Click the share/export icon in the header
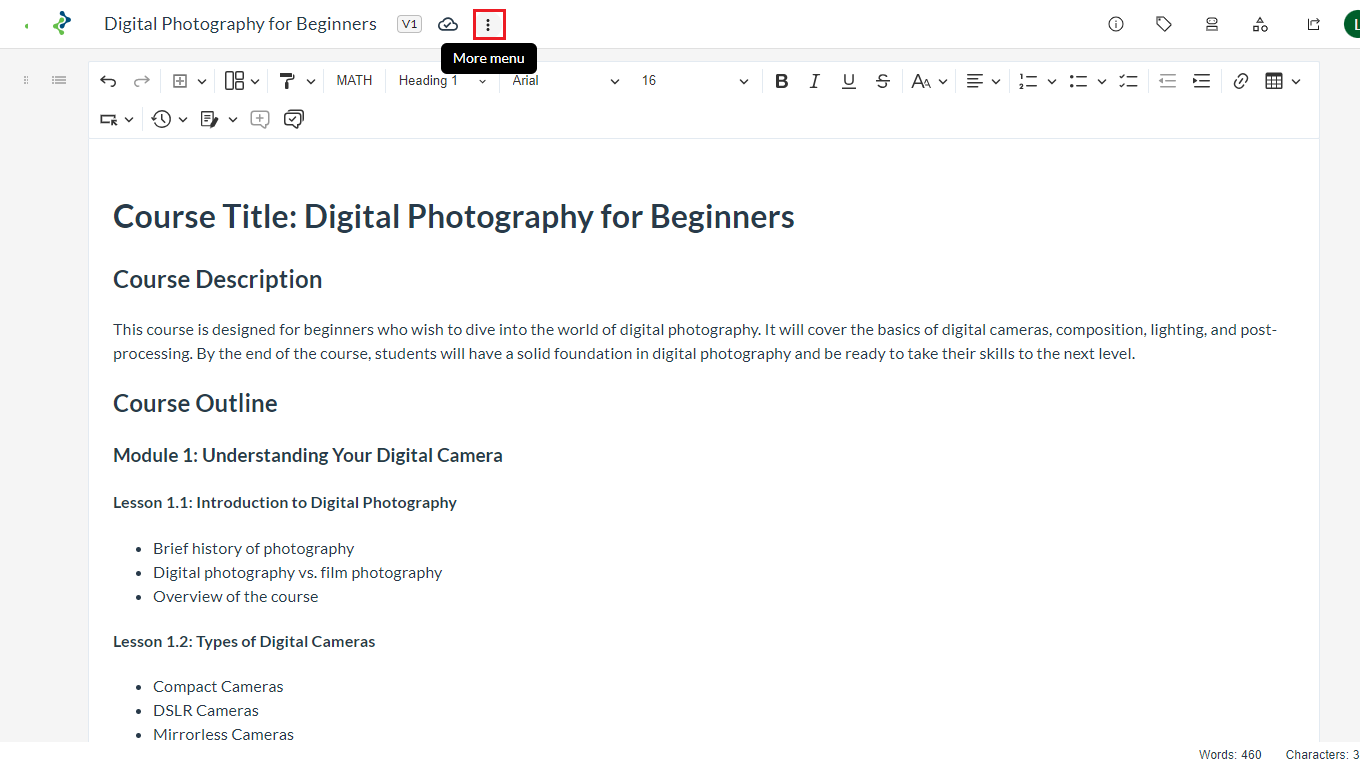The image size is (1360, 768). pyautogui.click(x=1313, y=24)
